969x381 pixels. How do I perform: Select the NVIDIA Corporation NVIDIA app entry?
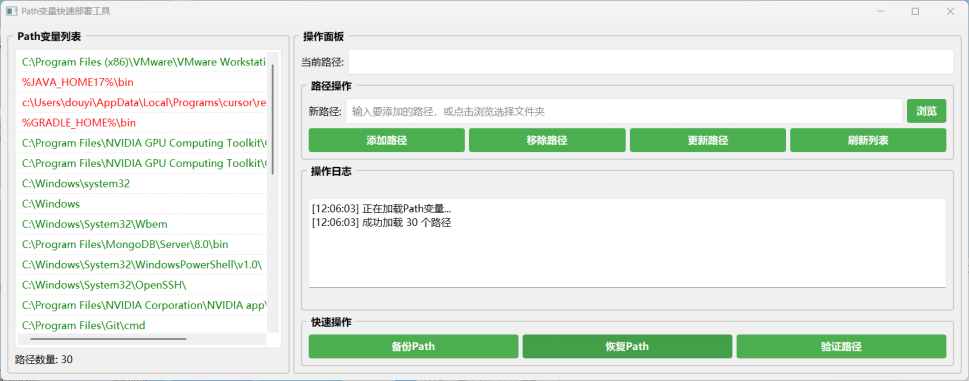click(143, 305)
